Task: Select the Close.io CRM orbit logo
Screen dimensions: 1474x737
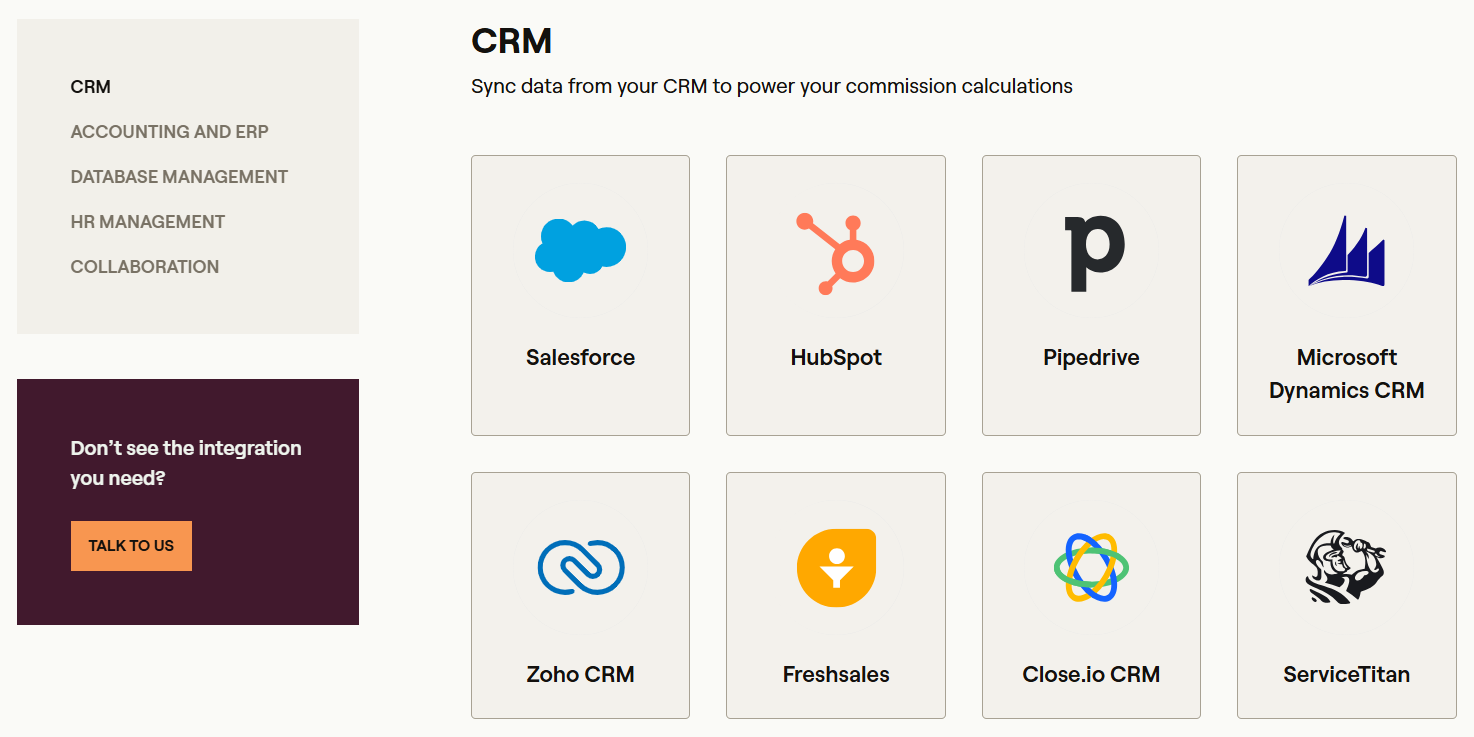Action: pyautogui.click(x=1091, y=567)
